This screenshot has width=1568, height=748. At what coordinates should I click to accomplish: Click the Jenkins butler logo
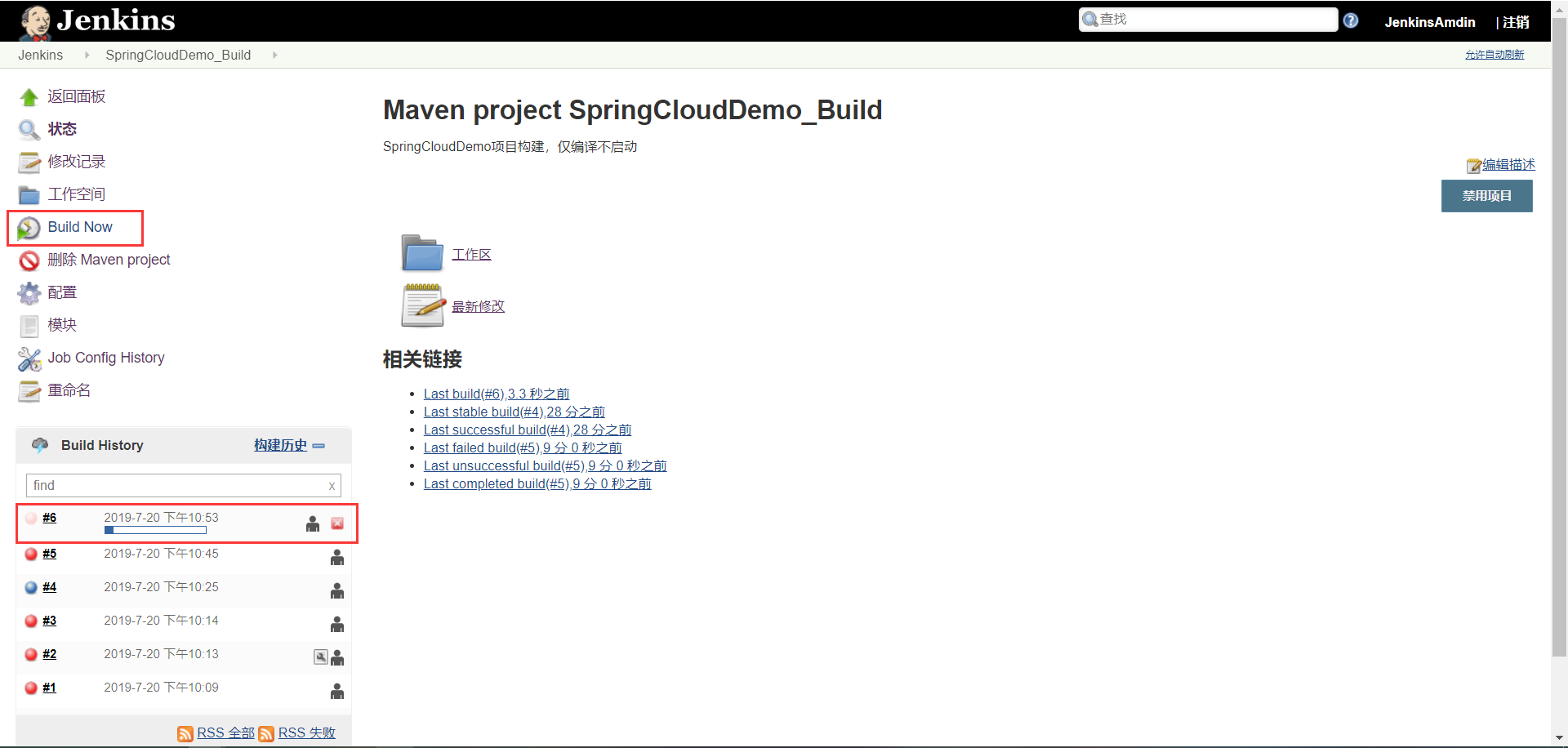click(35, 22)
